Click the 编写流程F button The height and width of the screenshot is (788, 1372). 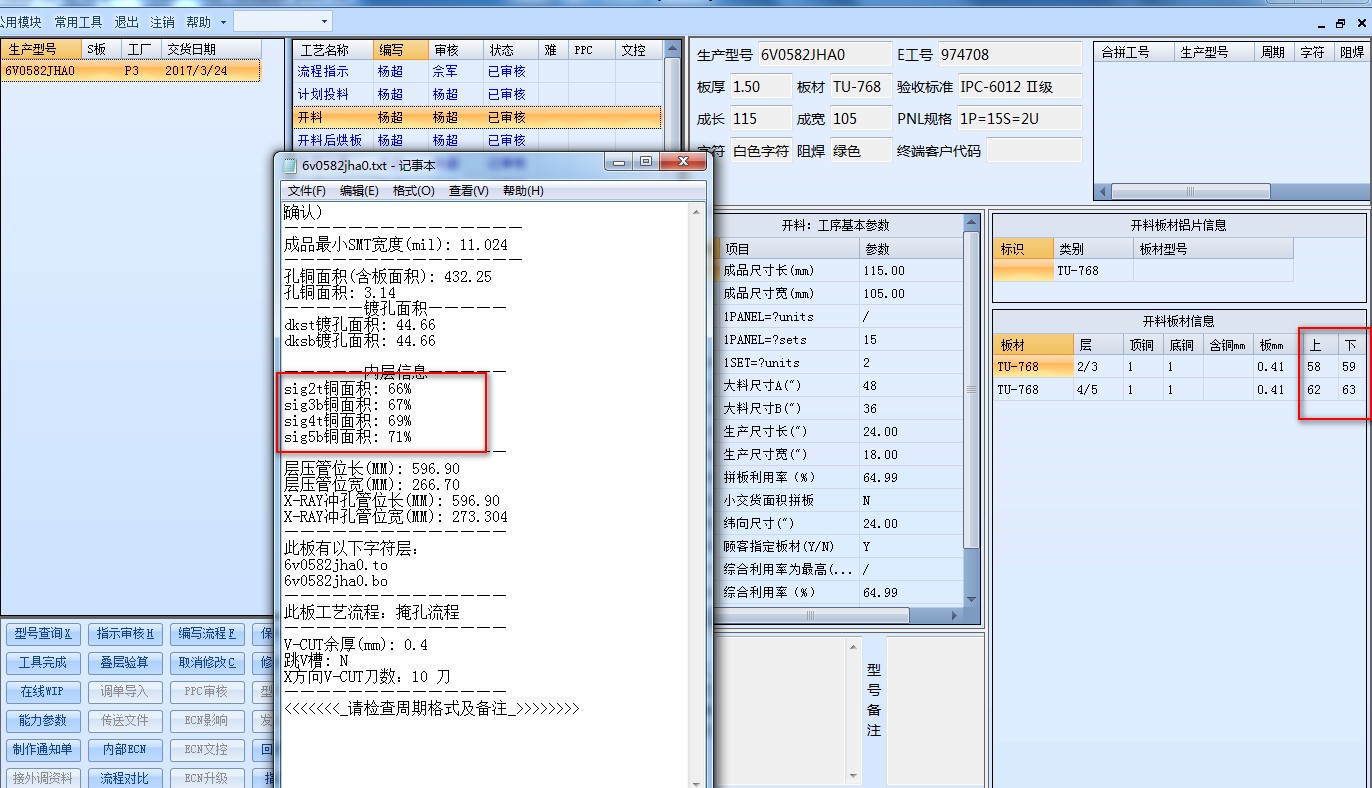[x=206, y=634]
